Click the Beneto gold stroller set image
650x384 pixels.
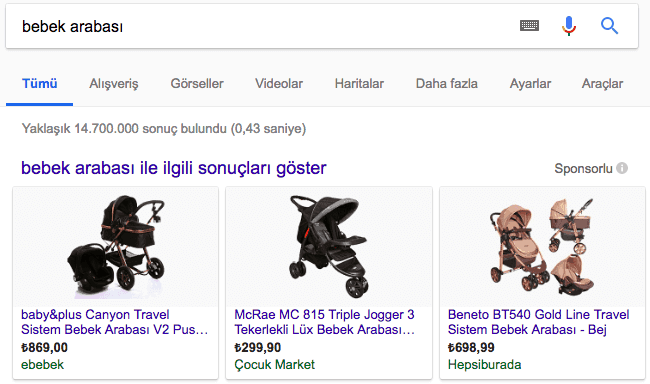click(x=542, y=247)
